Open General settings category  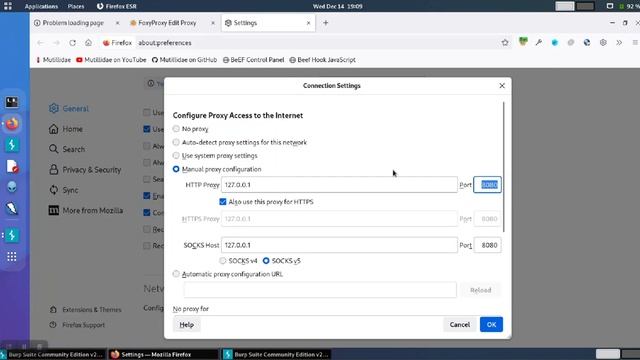tap(69, 109)
